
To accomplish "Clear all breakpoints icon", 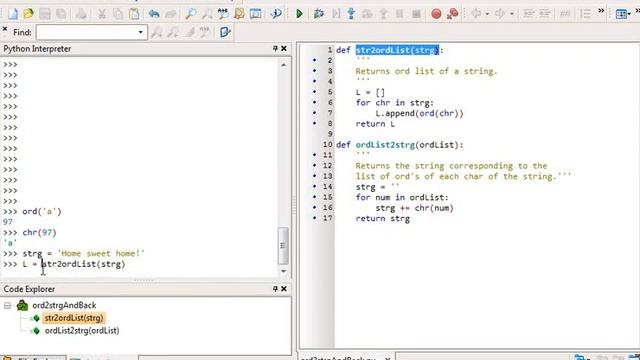I will pos(452,14).
